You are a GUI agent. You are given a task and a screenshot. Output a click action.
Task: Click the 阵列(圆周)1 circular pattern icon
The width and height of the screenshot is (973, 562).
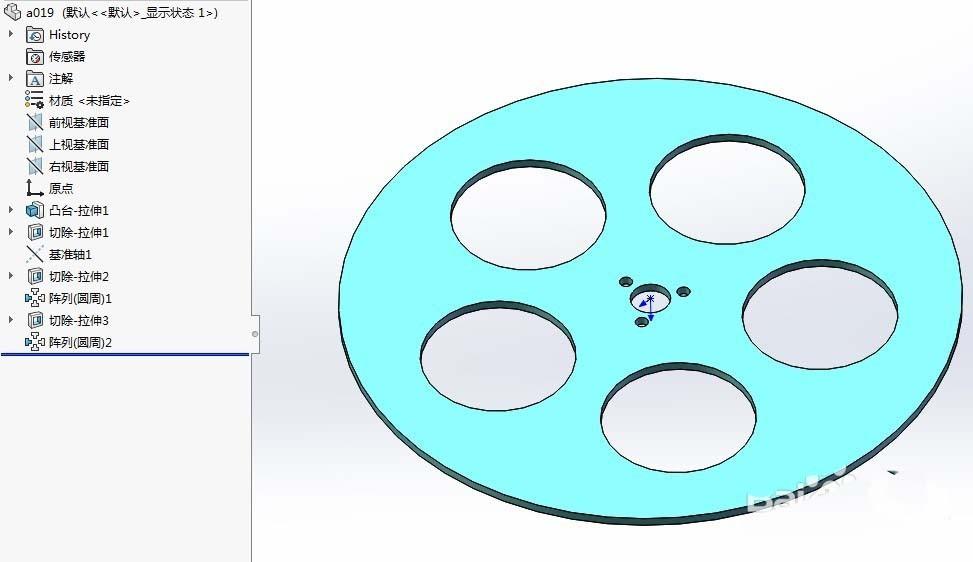click(35, 298)
